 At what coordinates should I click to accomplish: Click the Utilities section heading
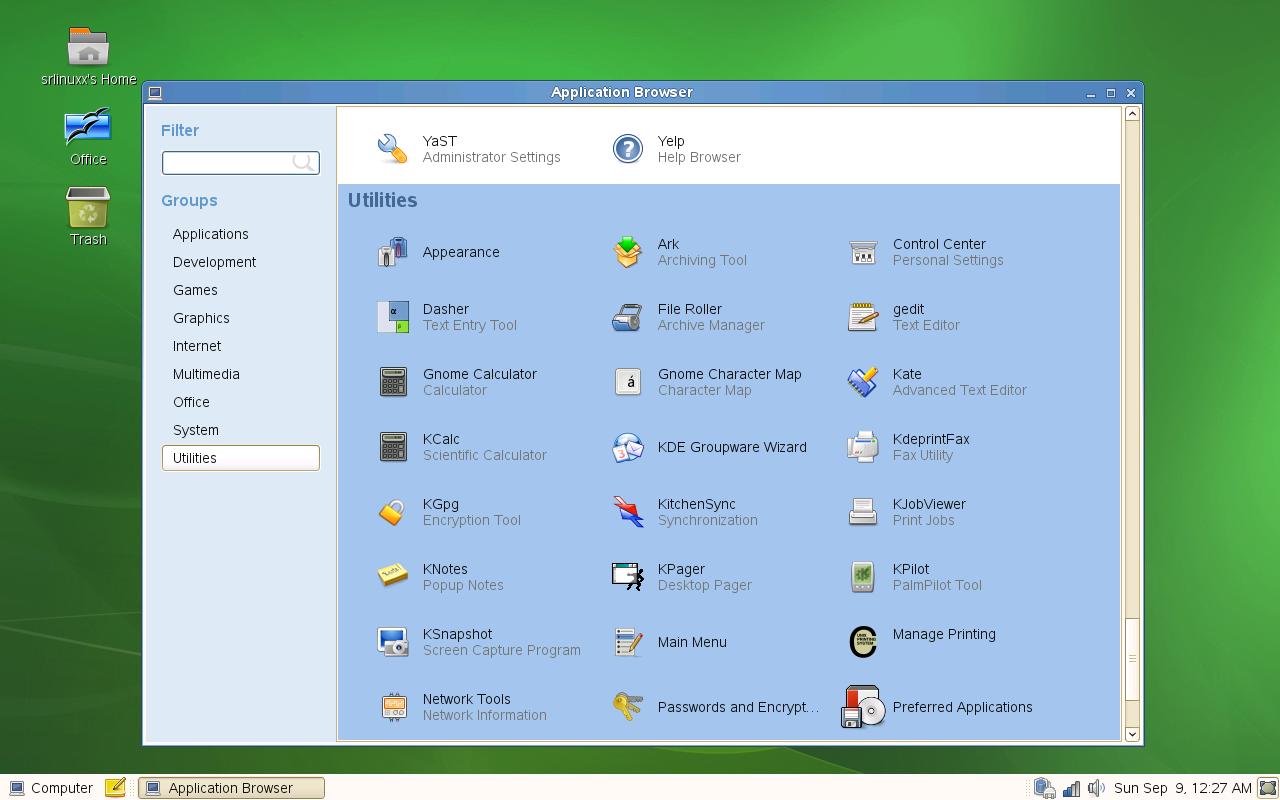[382, 200]
